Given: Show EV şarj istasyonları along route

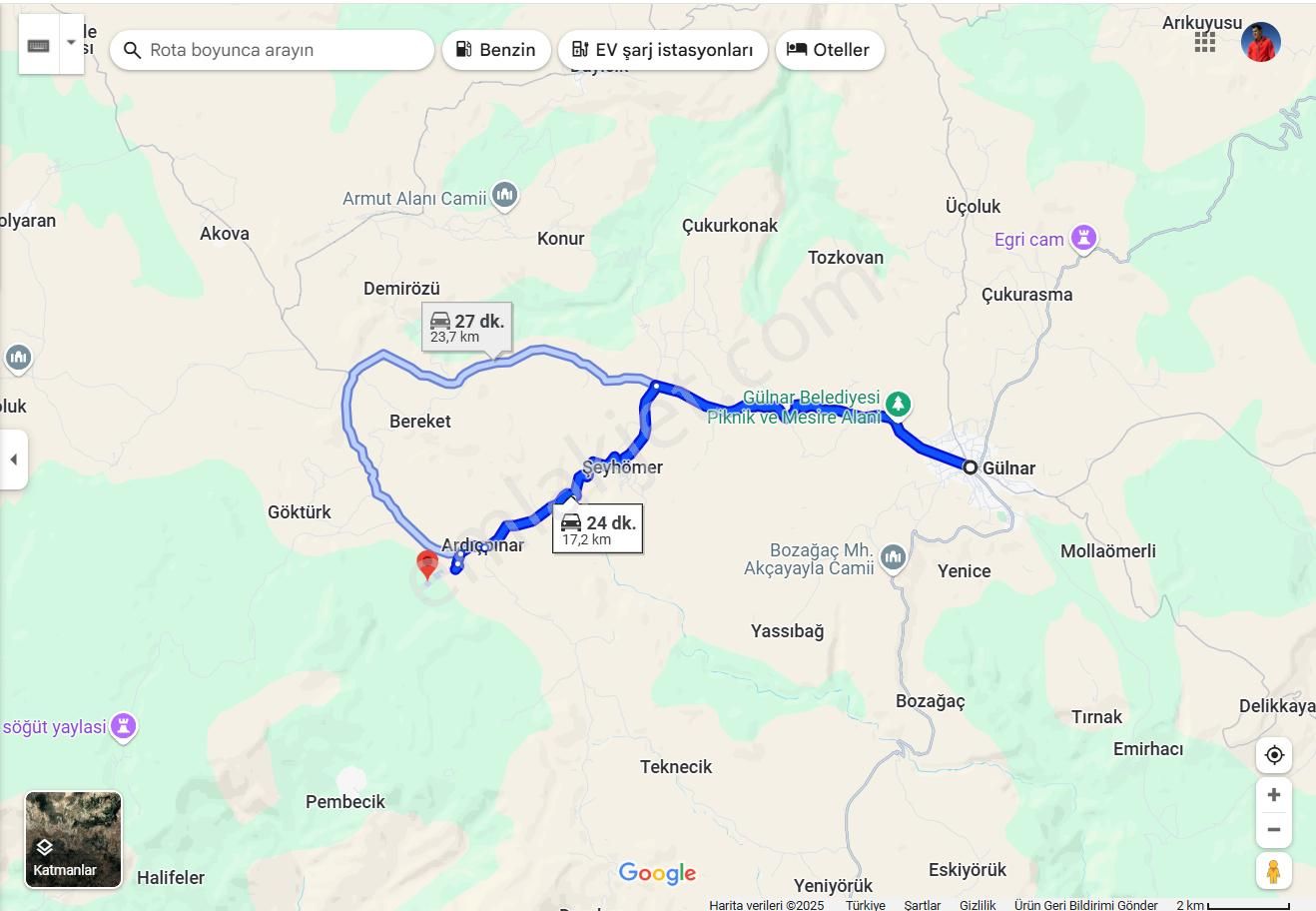Looking at the screenshot, I should click(x=663, y=50).
